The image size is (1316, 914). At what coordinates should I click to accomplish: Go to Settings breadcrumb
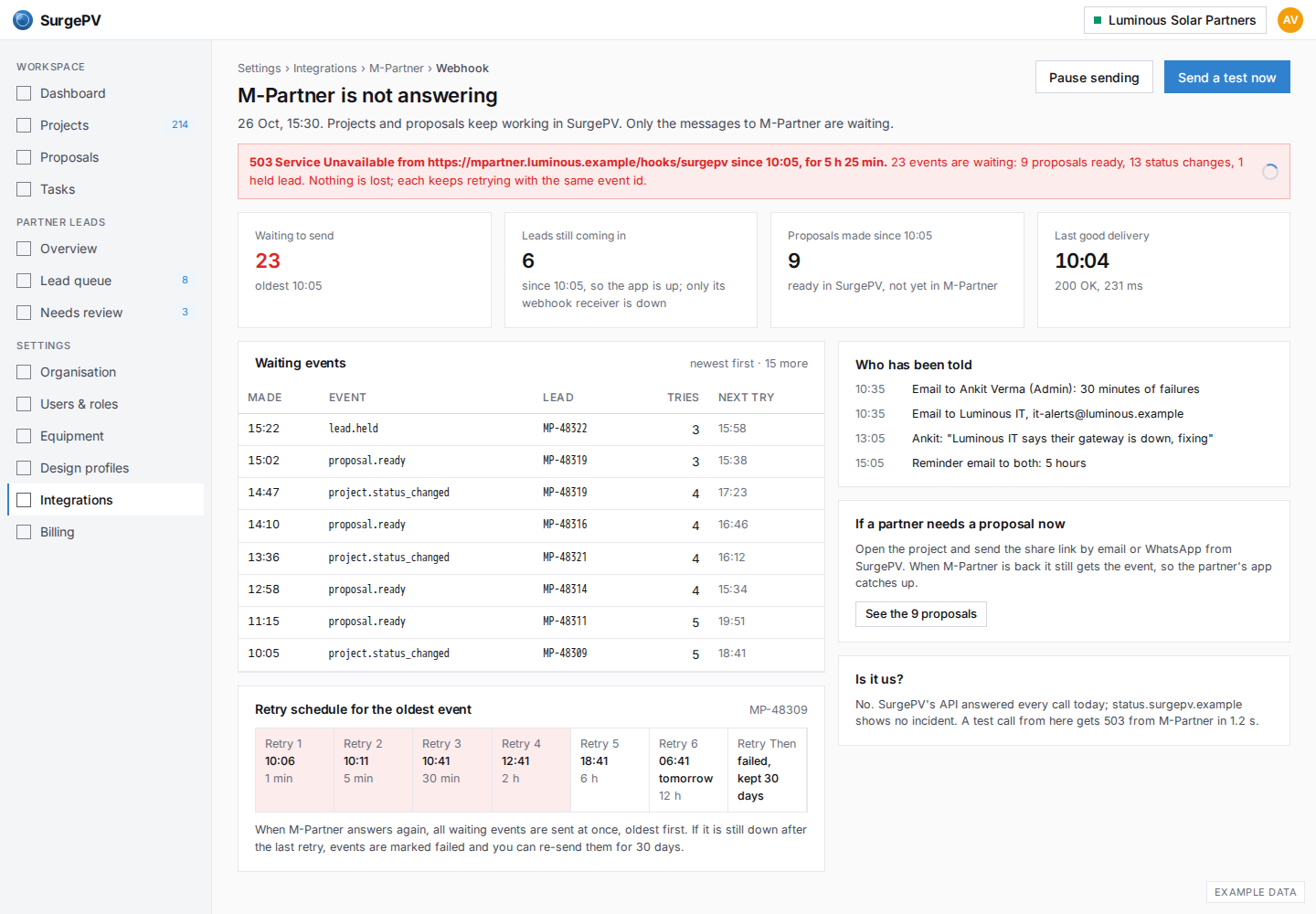(260, 69)
